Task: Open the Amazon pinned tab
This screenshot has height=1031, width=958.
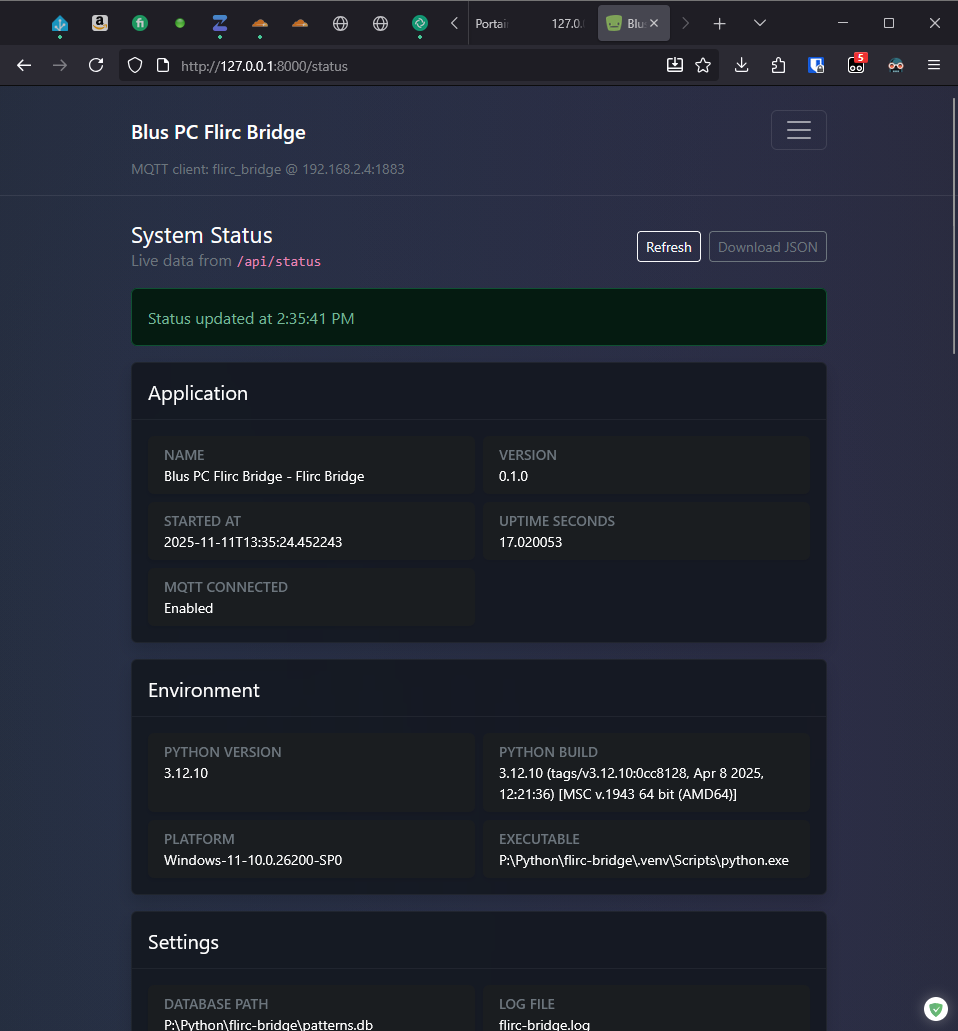Action: [x=100, y=24]
